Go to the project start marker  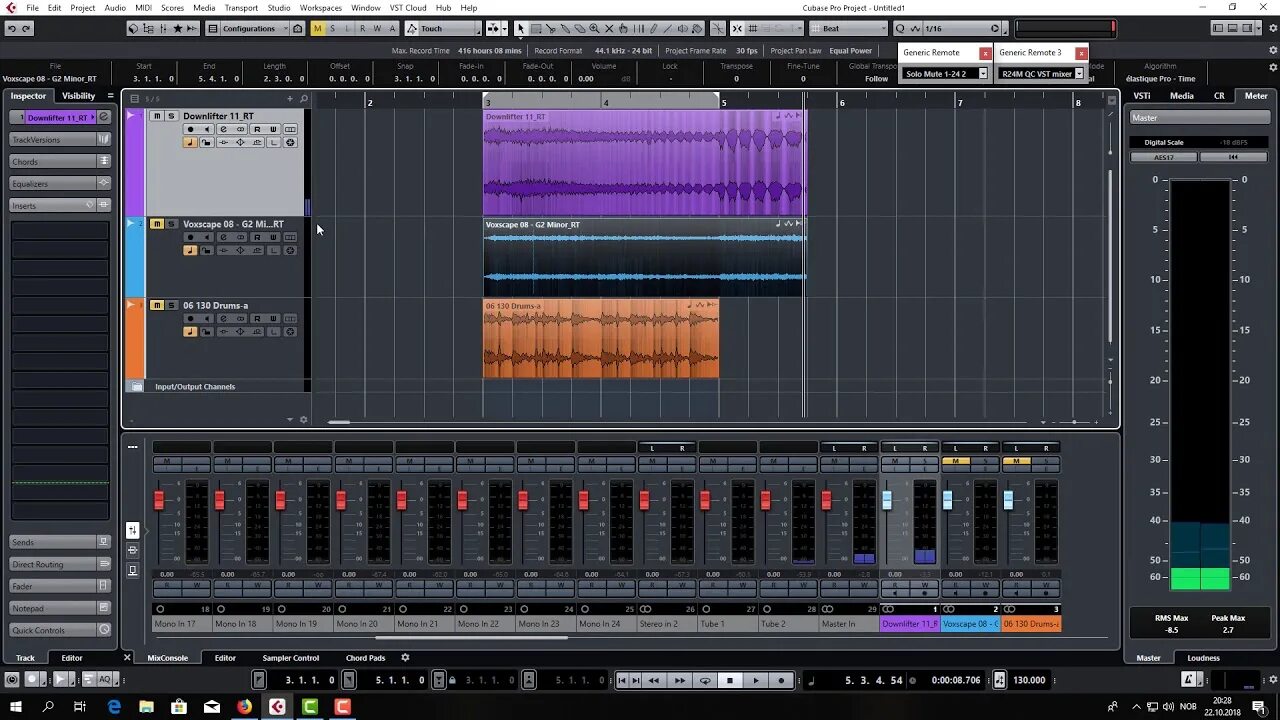tap(622, 680)
